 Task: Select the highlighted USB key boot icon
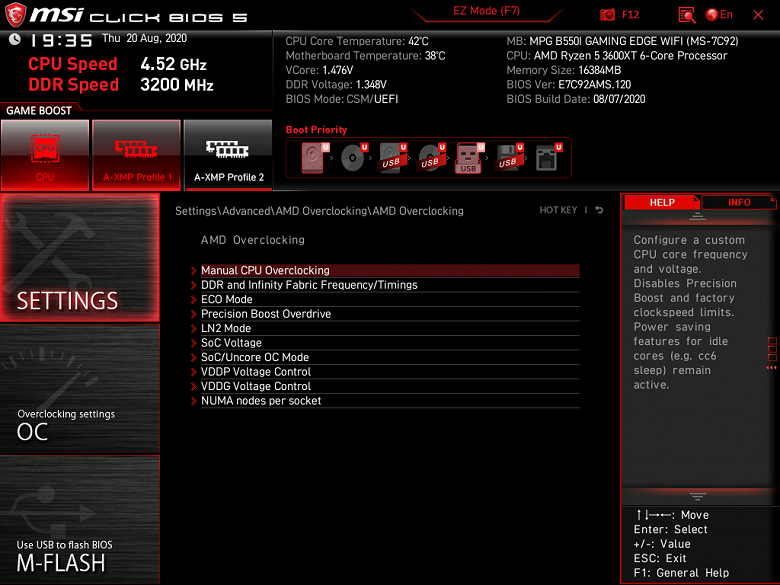(x=469, y=158)
